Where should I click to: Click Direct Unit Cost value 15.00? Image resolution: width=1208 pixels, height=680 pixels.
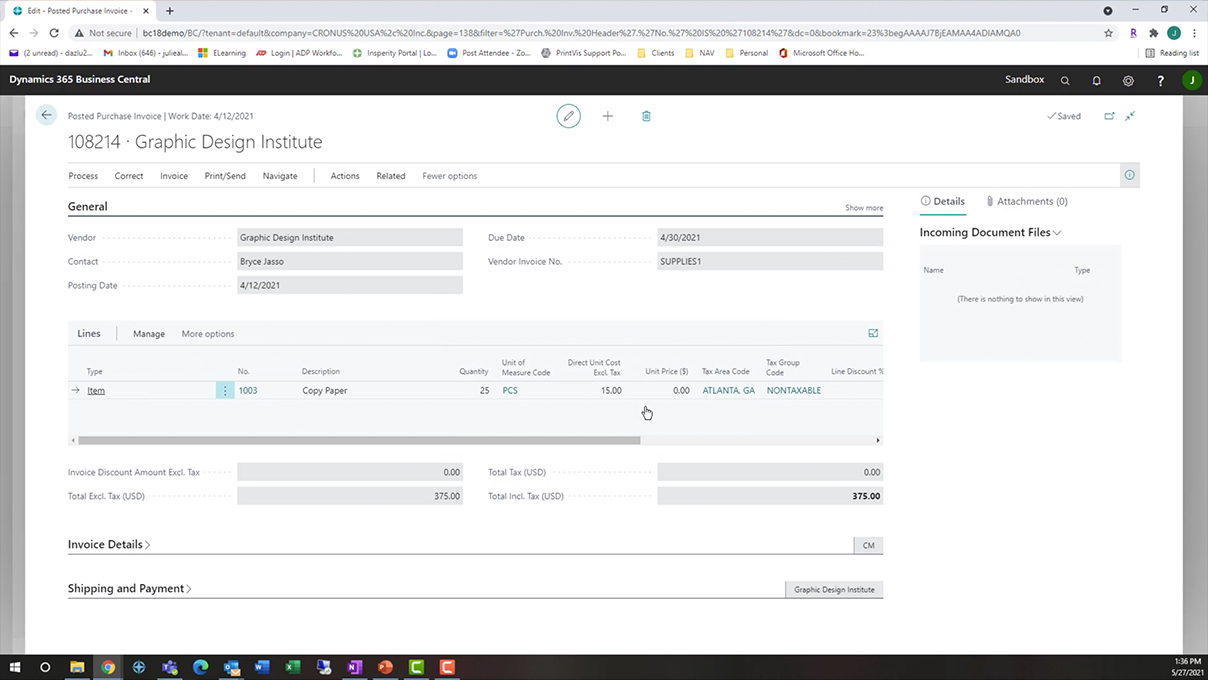point(610,390)
